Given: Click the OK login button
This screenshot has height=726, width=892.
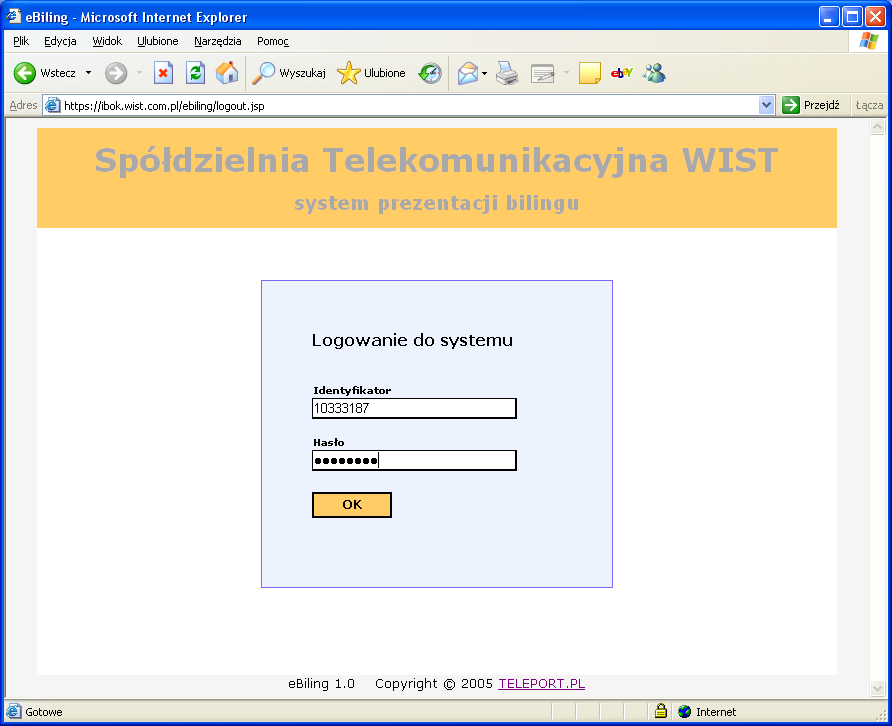Looking at the screenshot, I should click(x=352, y=505).
